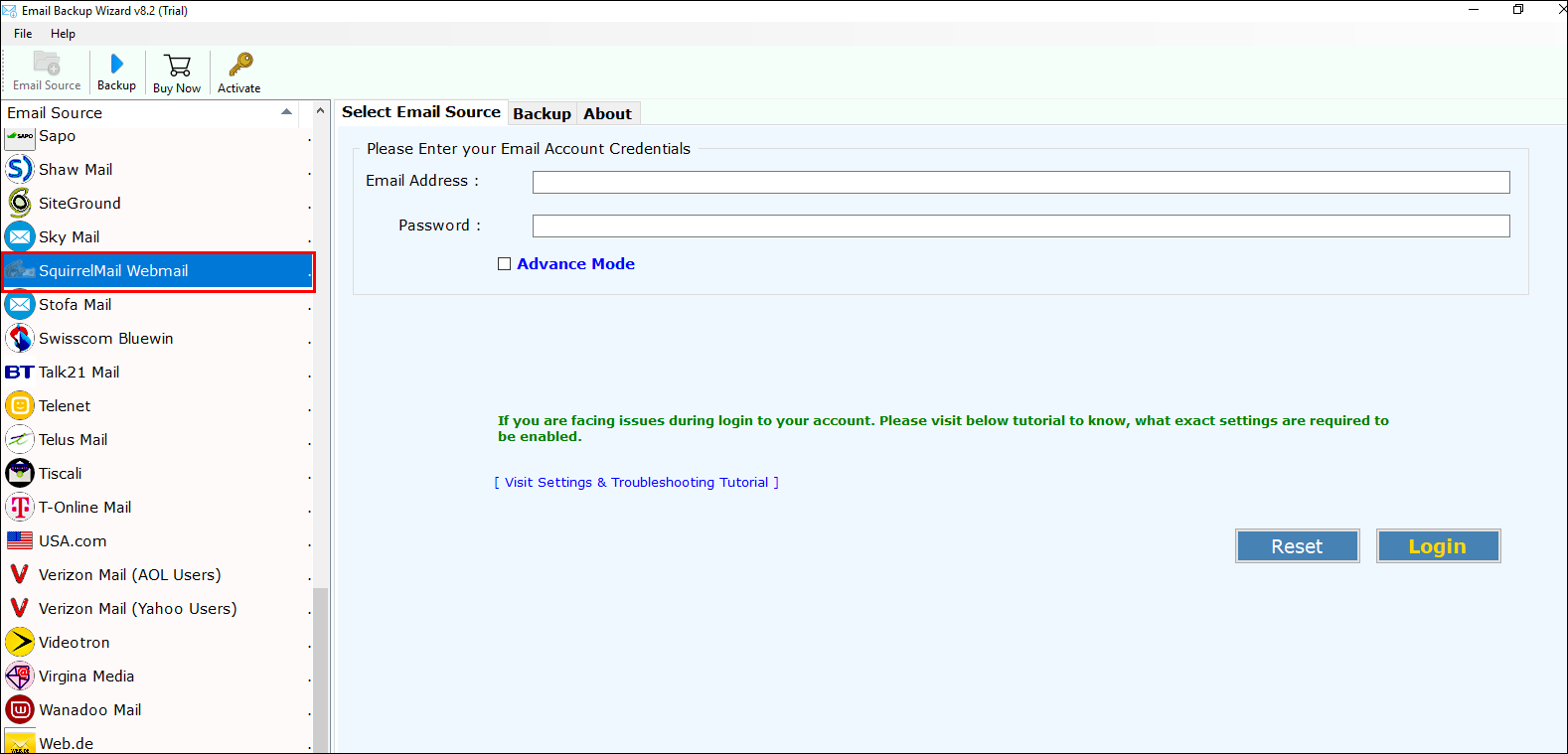Image resolution: width=1568 pixels, height=754 pixels.
Task: Switch to the About tab
Action: (x=607, y=114)
